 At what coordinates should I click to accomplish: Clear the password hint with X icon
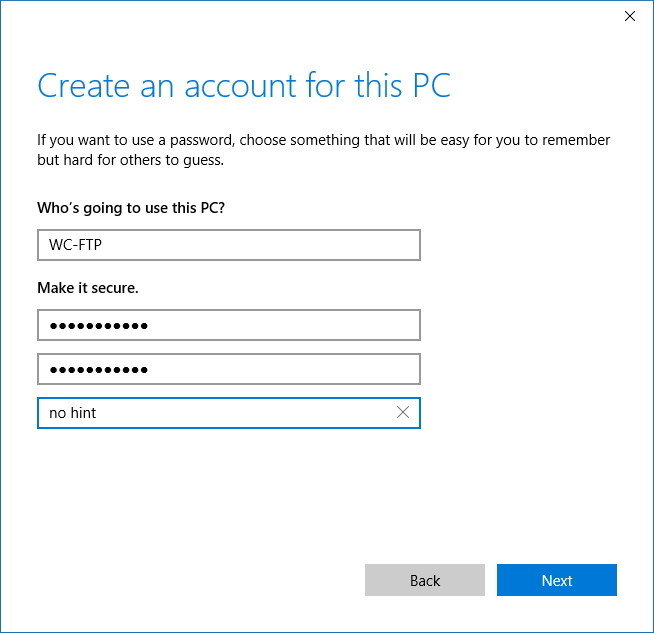403,412
